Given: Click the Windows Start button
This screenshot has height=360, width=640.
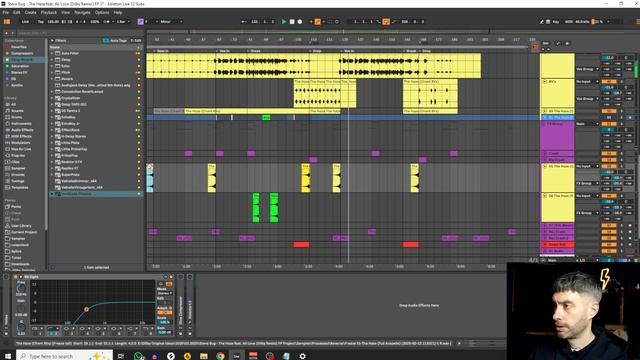Looking at the screenshot, I should tap(8, 356).
